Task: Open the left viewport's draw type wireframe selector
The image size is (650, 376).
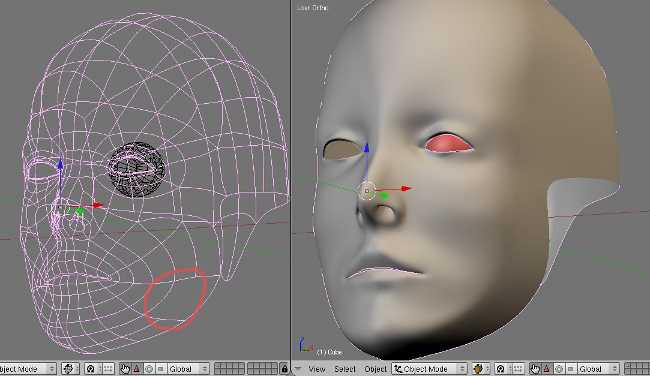Action: point(70,369)
